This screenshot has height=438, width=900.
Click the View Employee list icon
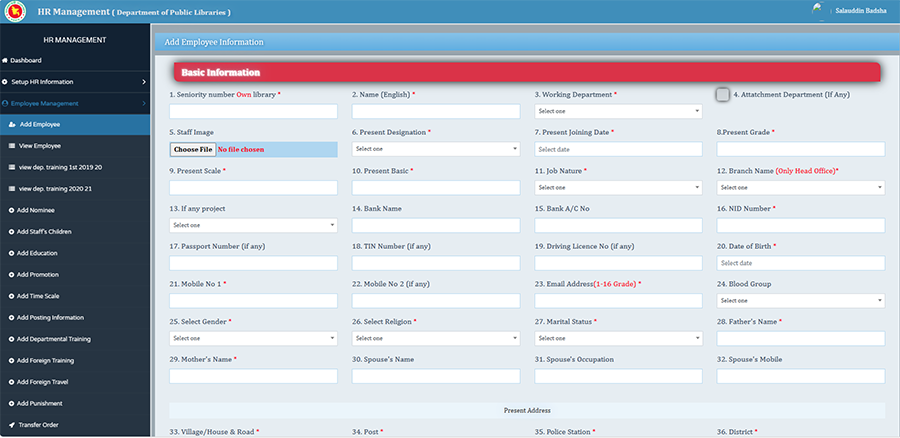12,146
